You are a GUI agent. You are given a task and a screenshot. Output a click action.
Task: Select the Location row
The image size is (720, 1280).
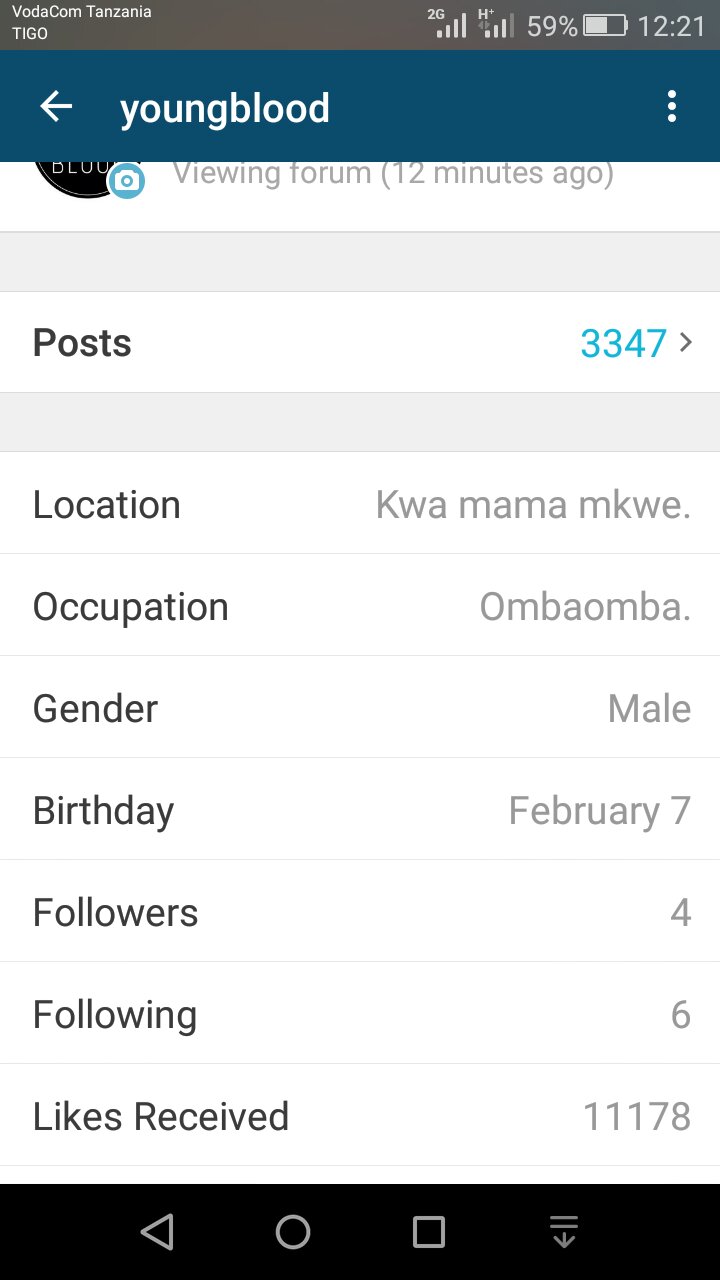[x=360, y=504]
